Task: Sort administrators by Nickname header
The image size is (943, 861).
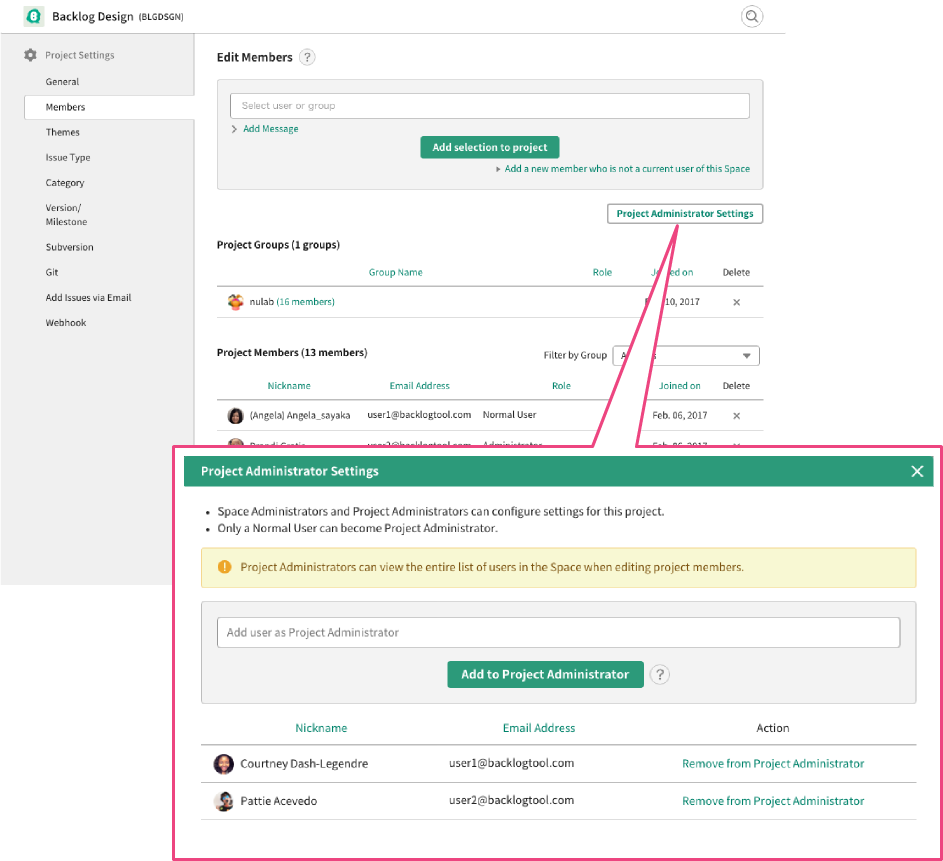Action: (x=321, y=728)
